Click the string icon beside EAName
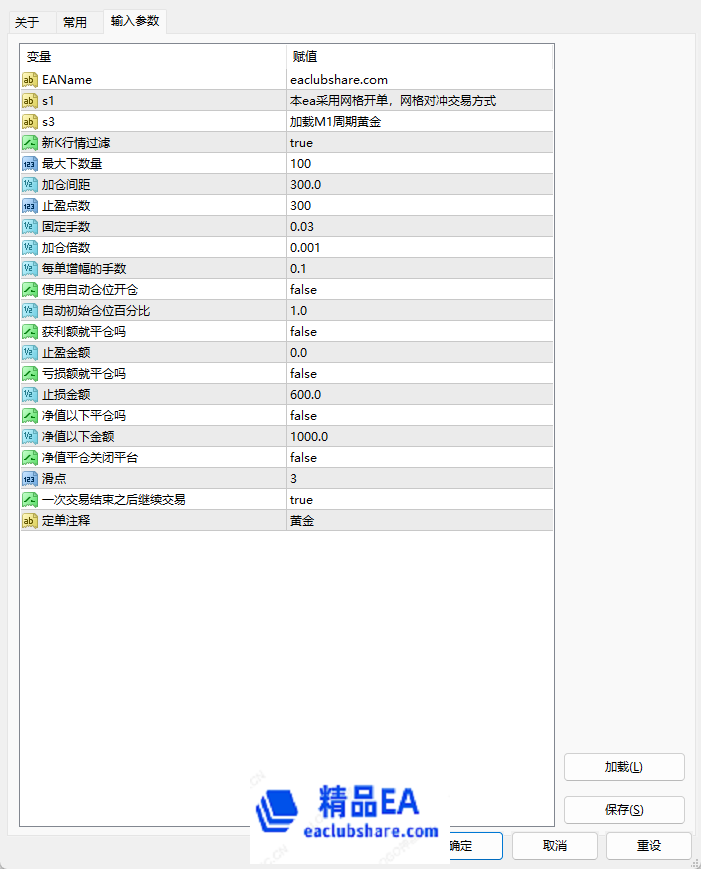 (x=29, y=80)
